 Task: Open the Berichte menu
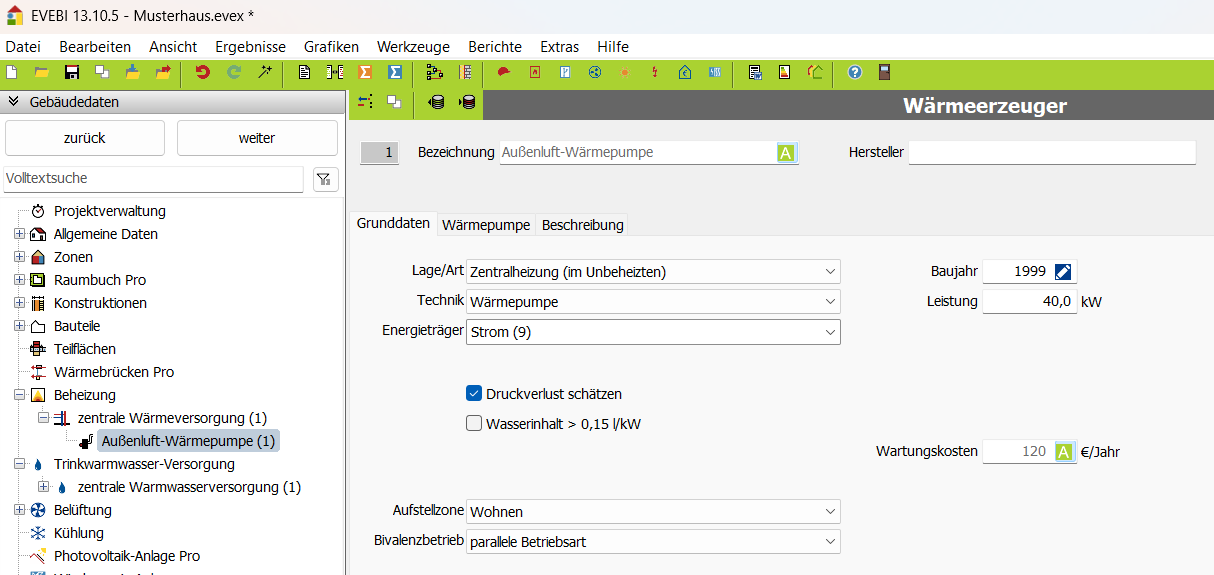[494, 47]
